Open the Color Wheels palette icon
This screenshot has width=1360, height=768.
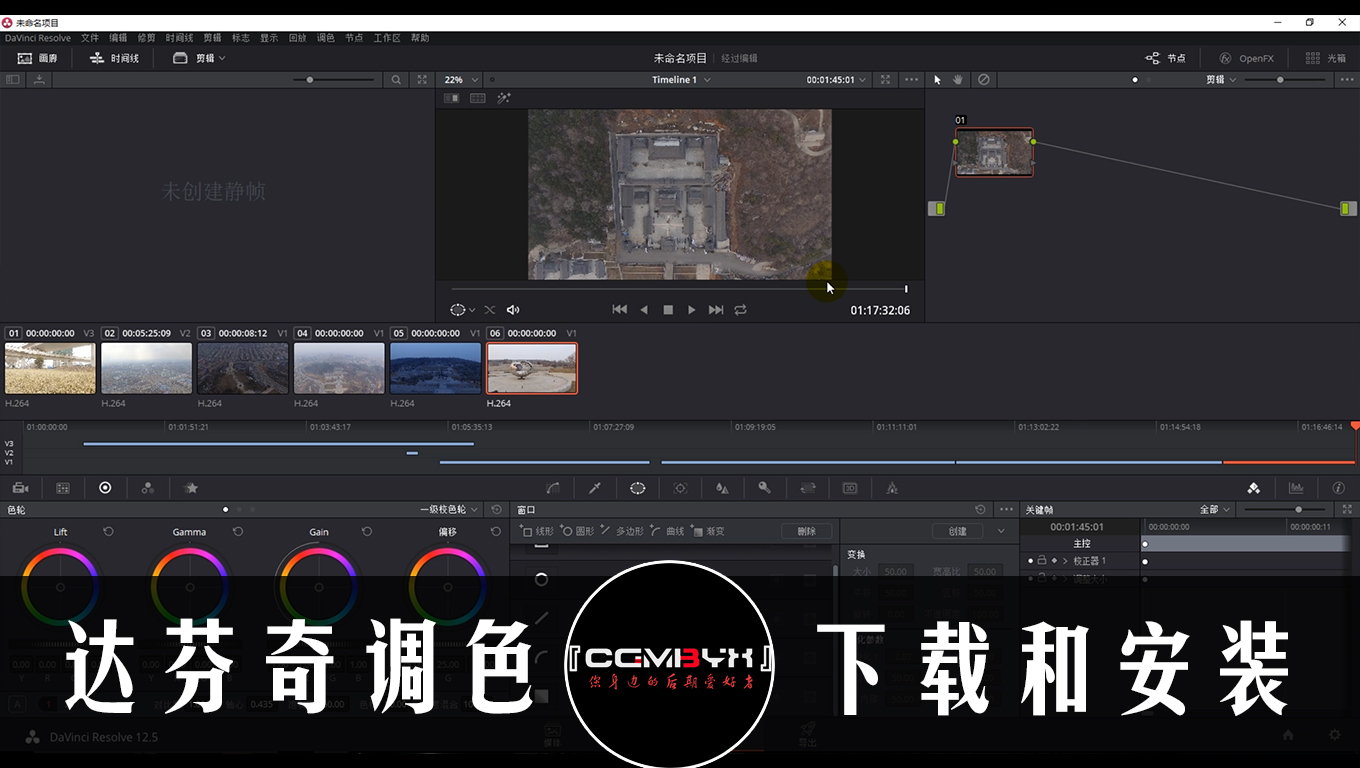(105, 488)
